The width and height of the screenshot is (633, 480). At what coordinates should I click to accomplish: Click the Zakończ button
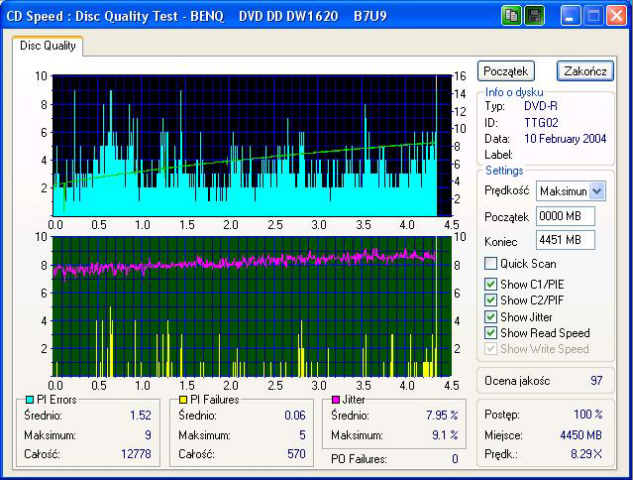pos(585,71)
